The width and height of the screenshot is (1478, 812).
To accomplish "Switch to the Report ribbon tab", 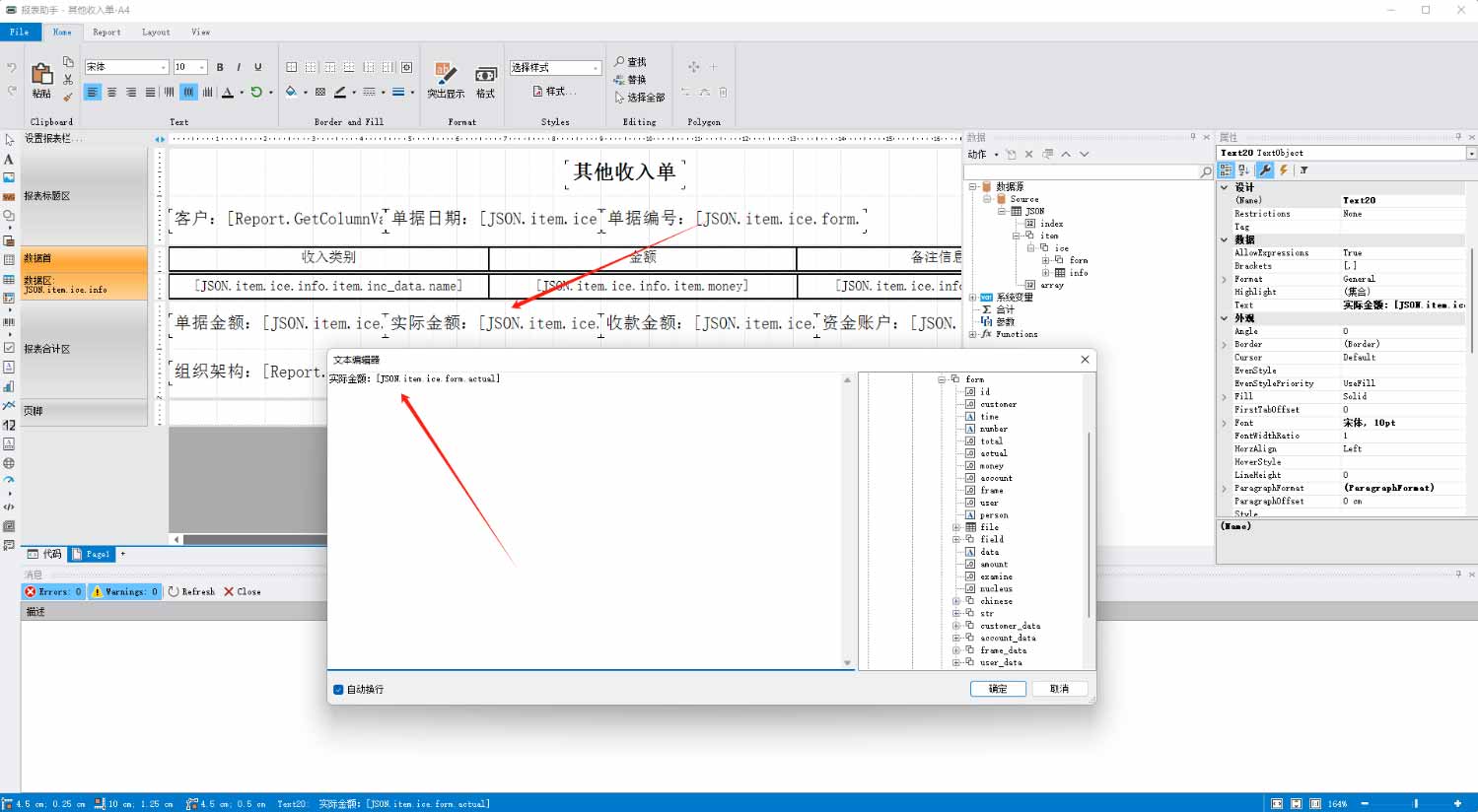I will click(106, 32).
